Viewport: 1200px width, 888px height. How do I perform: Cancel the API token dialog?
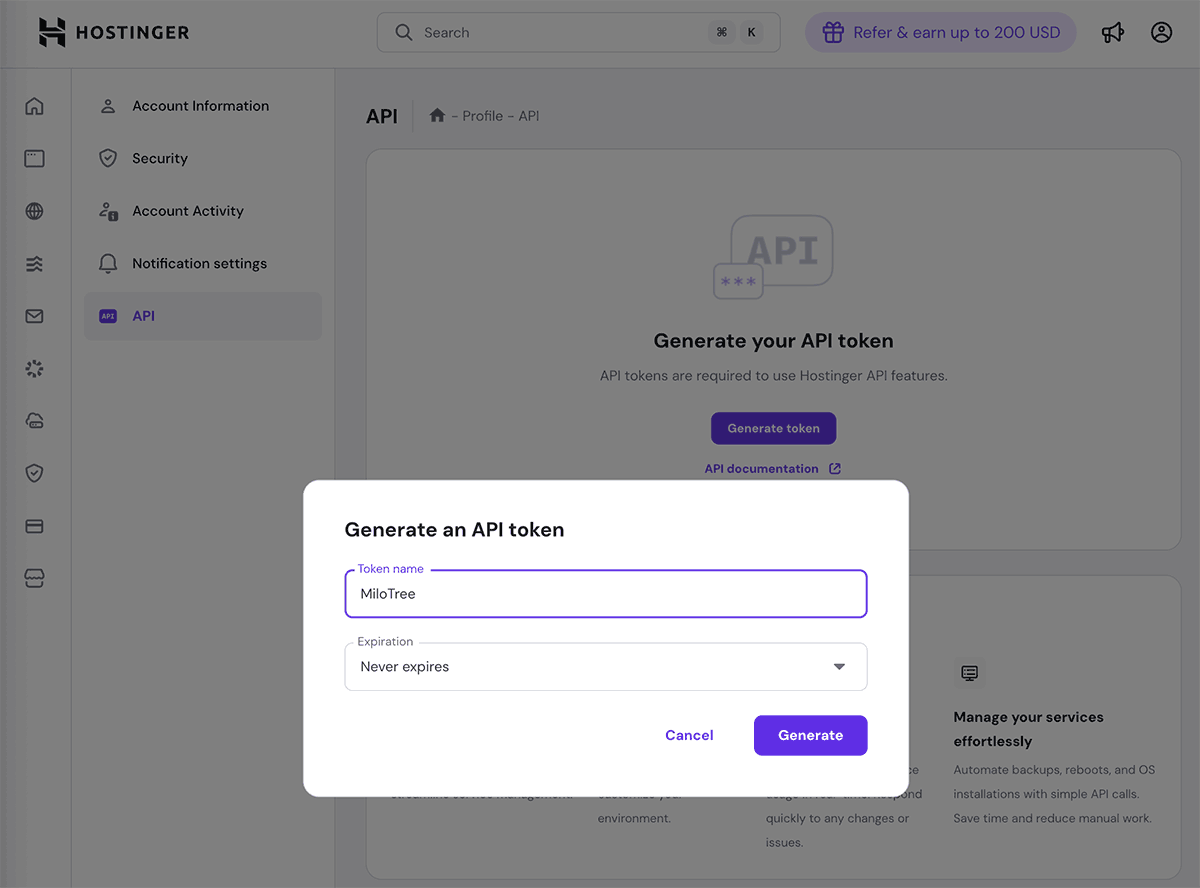(689, 735)
